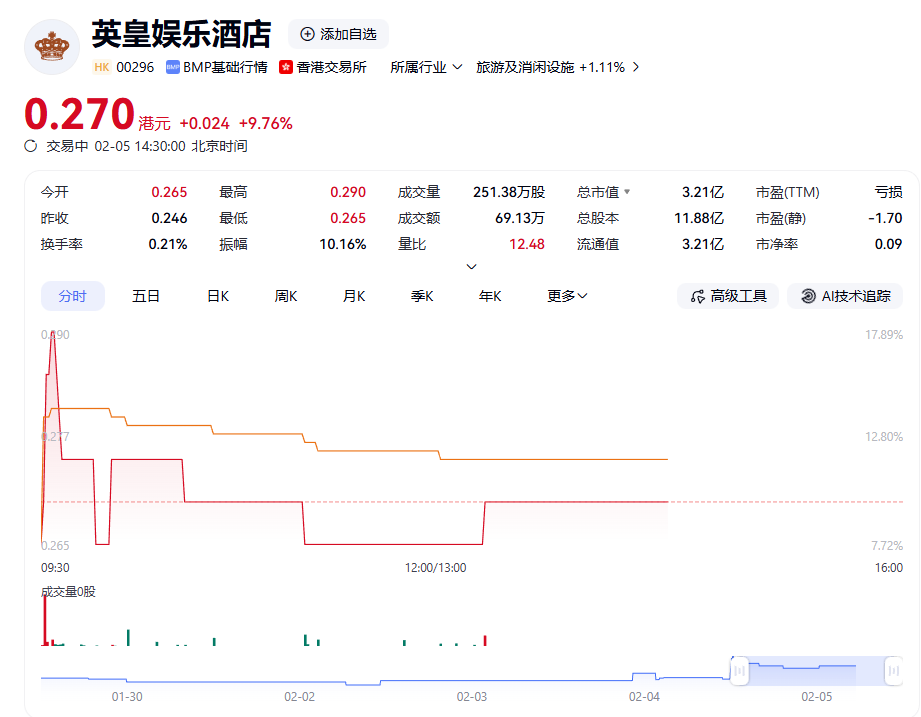Viewport: 921px width, 717px height.
Task: Expand more quote details with the chevron
Action: point(470,266)
